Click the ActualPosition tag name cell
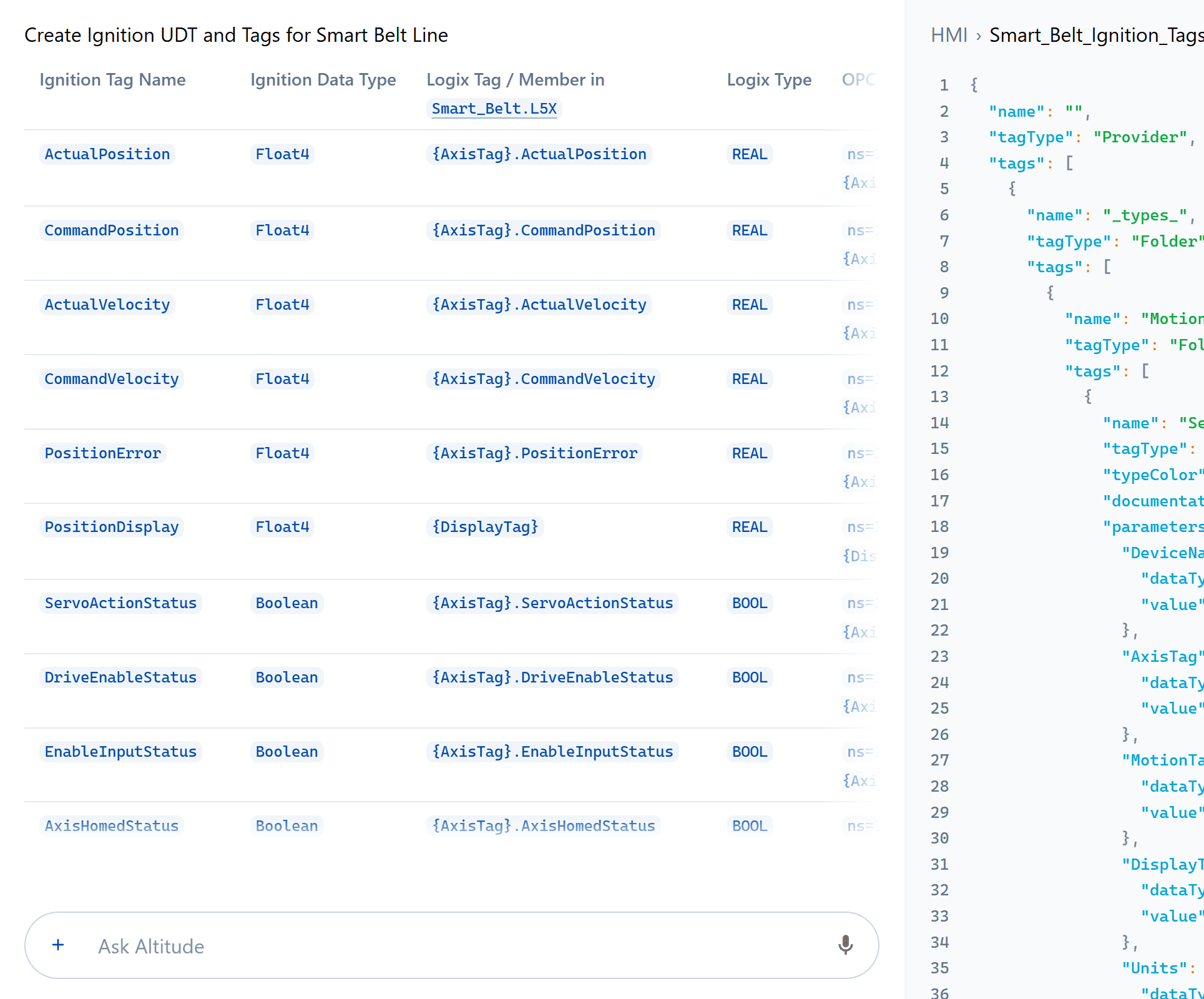 point(107,154)
